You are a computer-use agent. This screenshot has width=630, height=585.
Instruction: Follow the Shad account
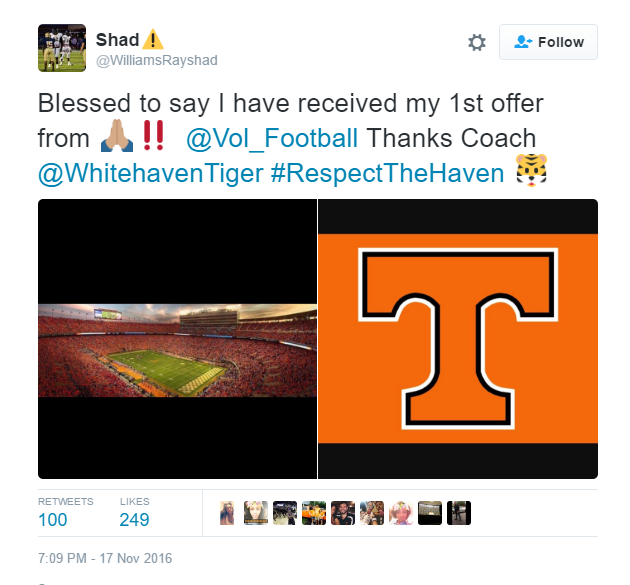point(548,42)
